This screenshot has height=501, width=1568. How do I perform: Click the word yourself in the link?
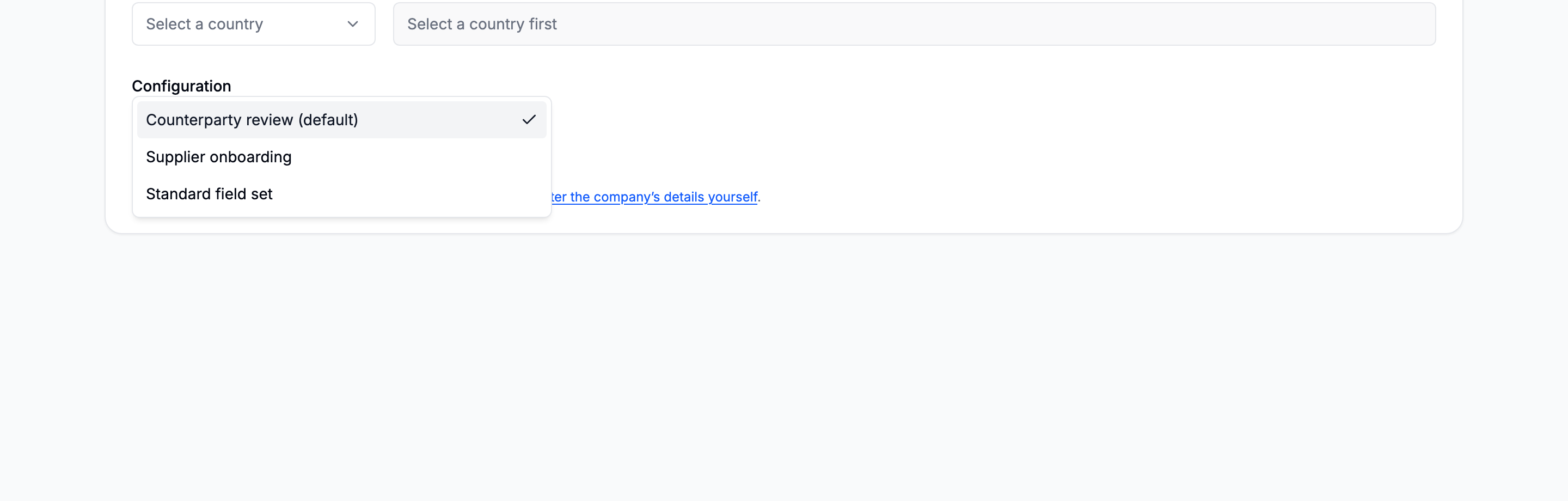click(x=733, y=197)
